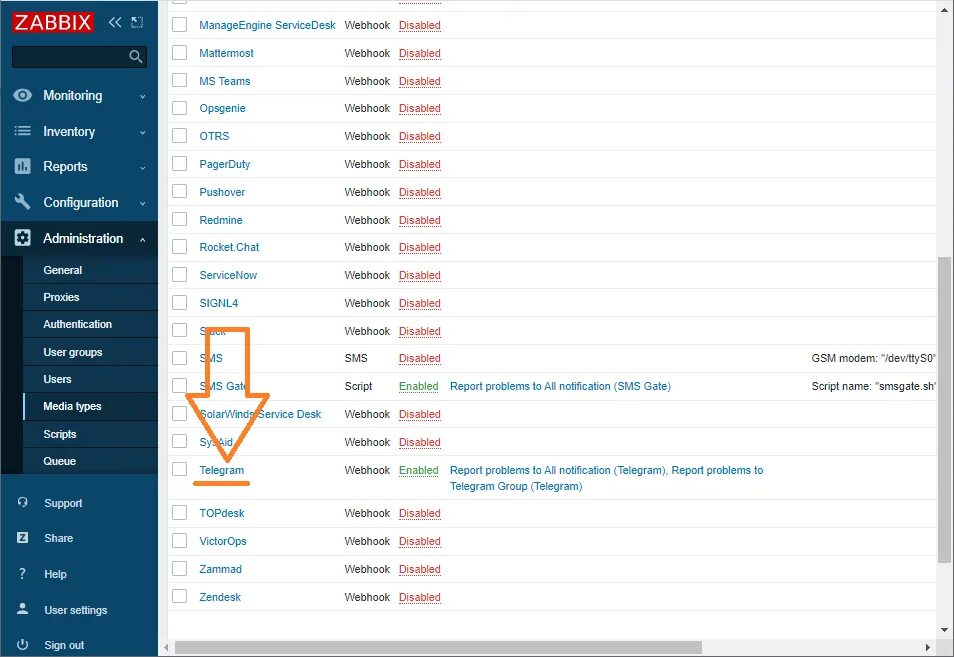Tick the Zendesk row checkbox
The width and height of the screenshot is (954, 657).
coord(179,596)
